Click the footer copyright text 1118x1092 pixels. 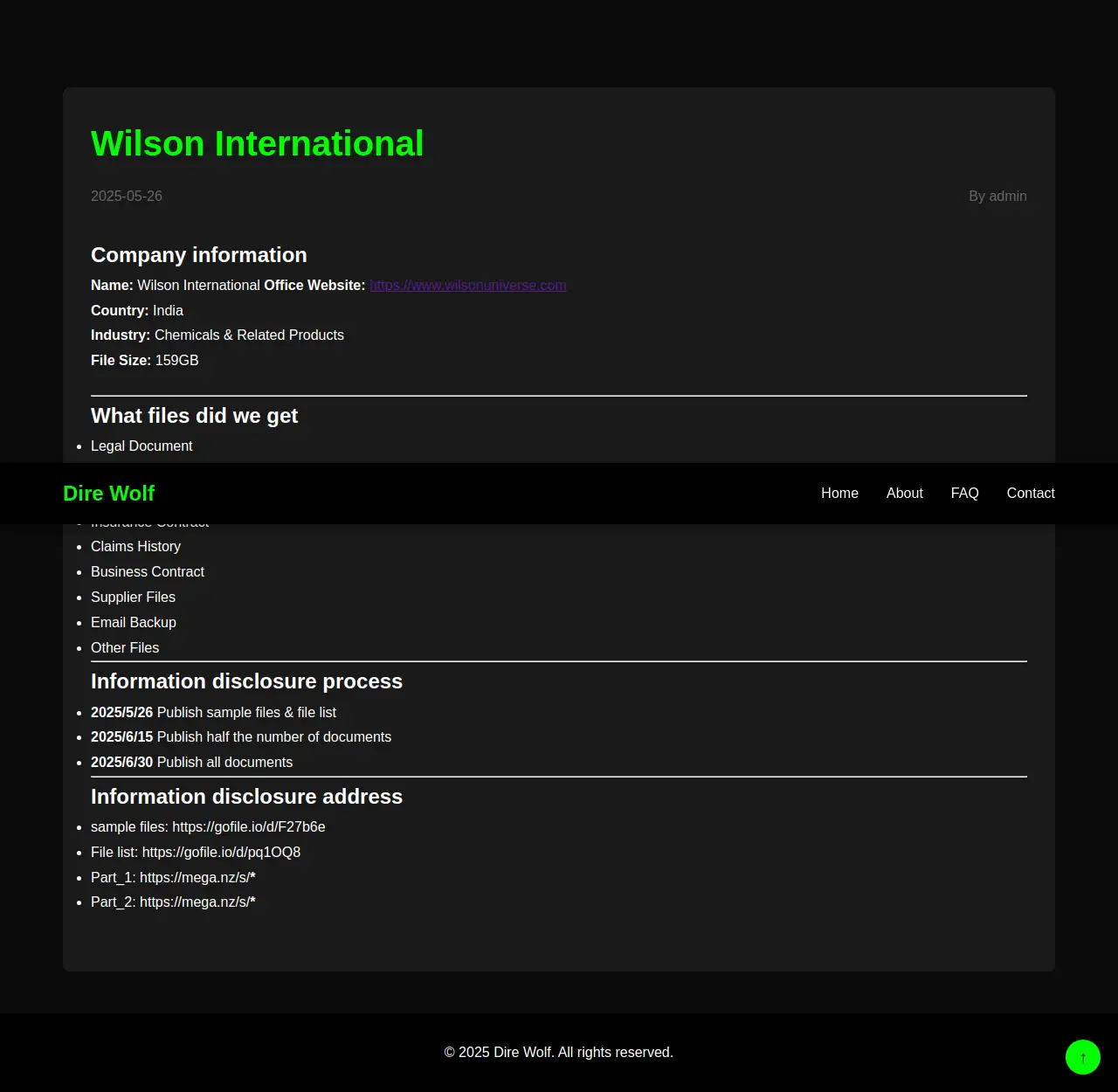coord(559,1053)
